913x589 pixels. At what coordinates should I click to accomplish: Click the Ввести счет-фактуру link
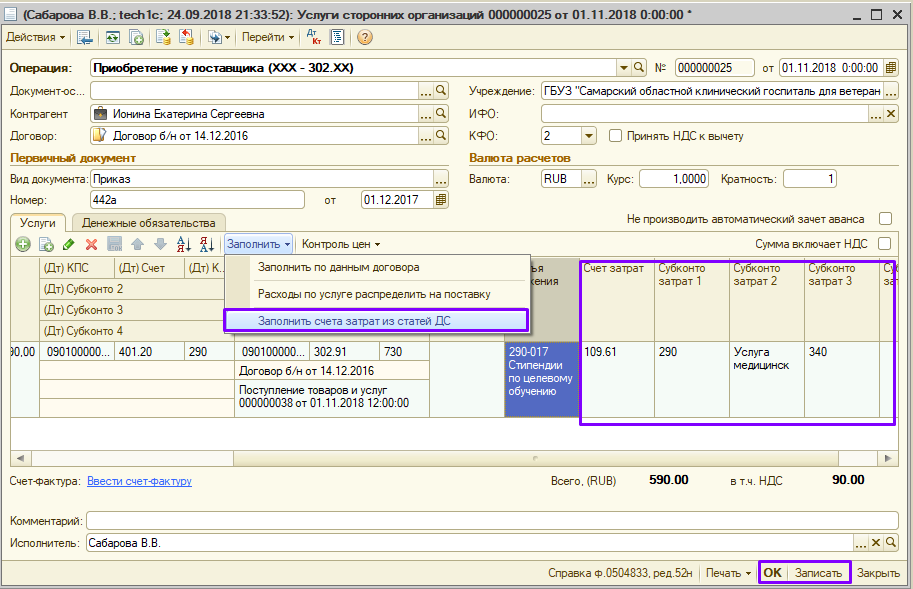[x=139, y=481]
